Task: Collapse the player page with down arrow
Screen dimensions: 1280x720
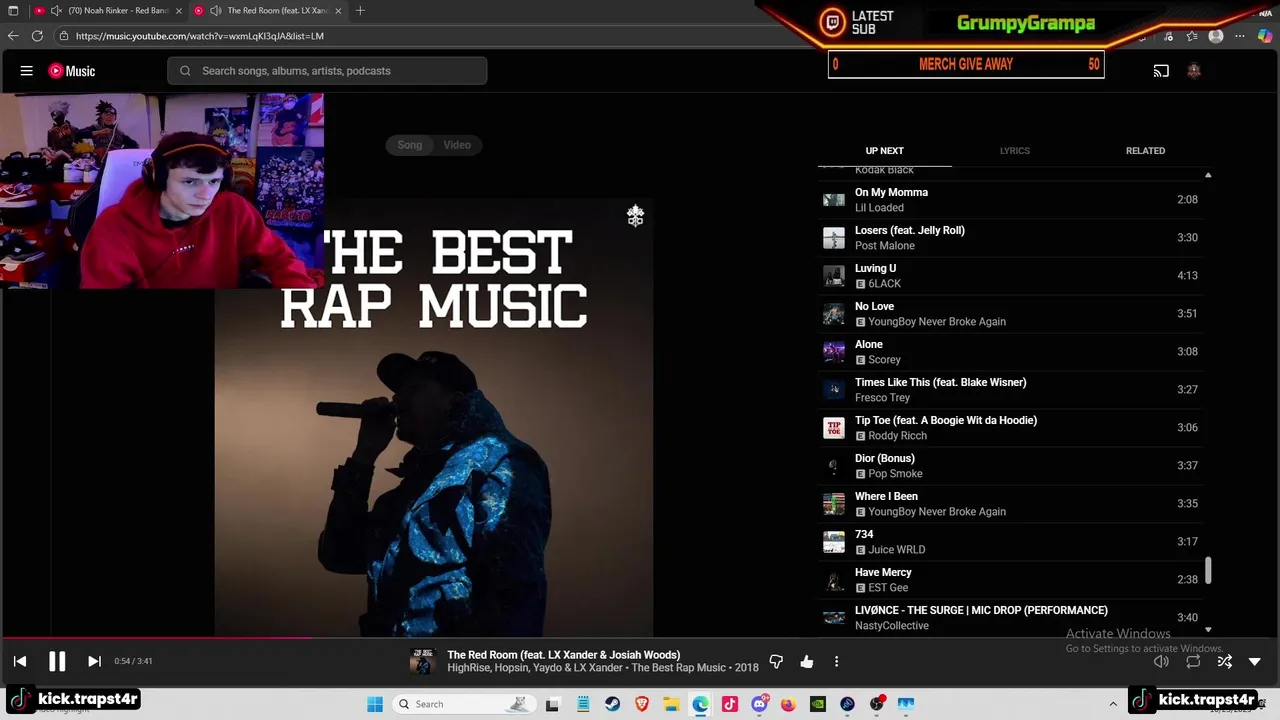Action: [1255, 661]
